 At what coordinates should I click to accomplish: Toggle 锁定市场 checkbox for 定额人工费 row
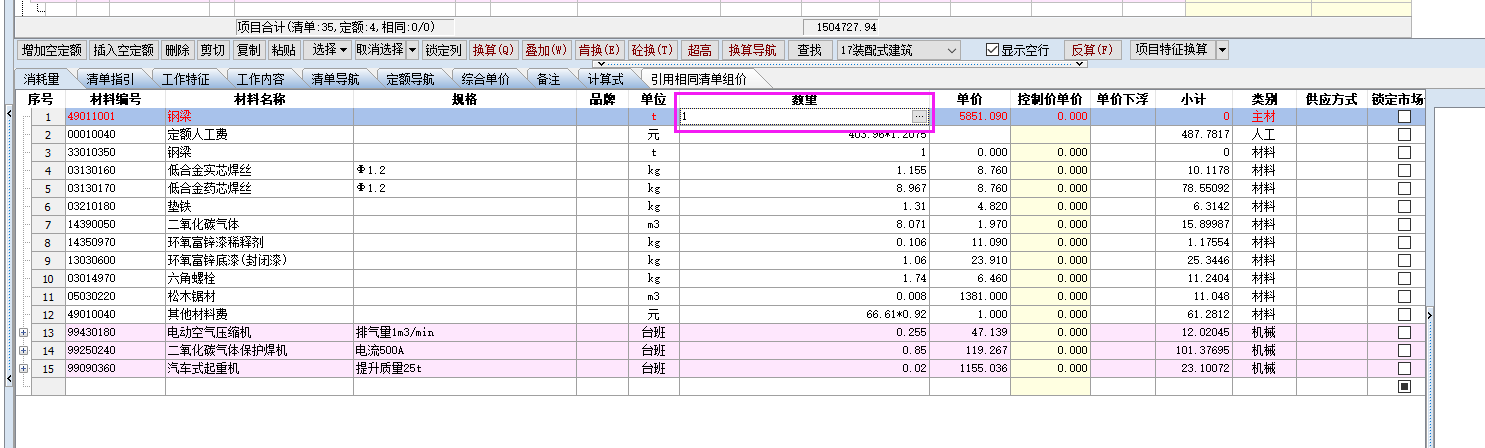pos(1404,135)
